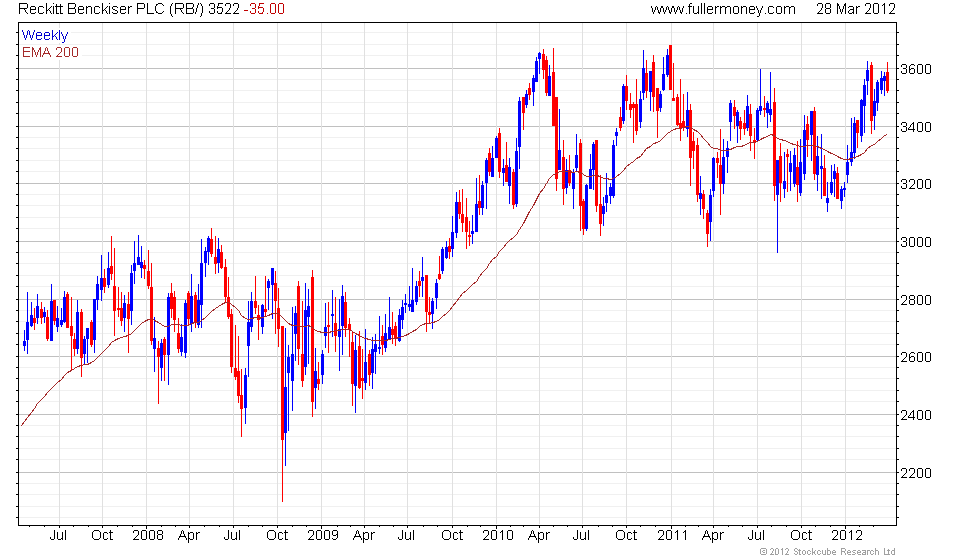Click the 2400 price axis label
The width and height of the screenshot is (980, 560).
[x=916, y=415]
